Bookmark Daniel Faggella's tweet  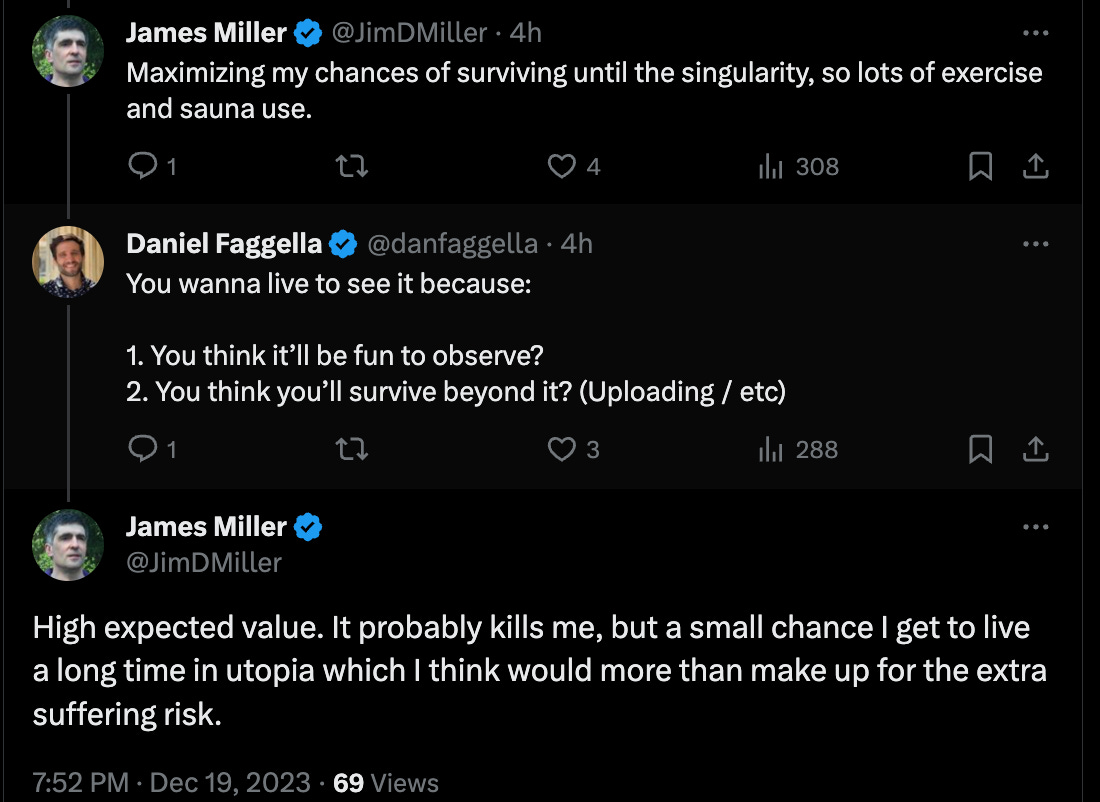pyautogui.click(x=980, y=450)
